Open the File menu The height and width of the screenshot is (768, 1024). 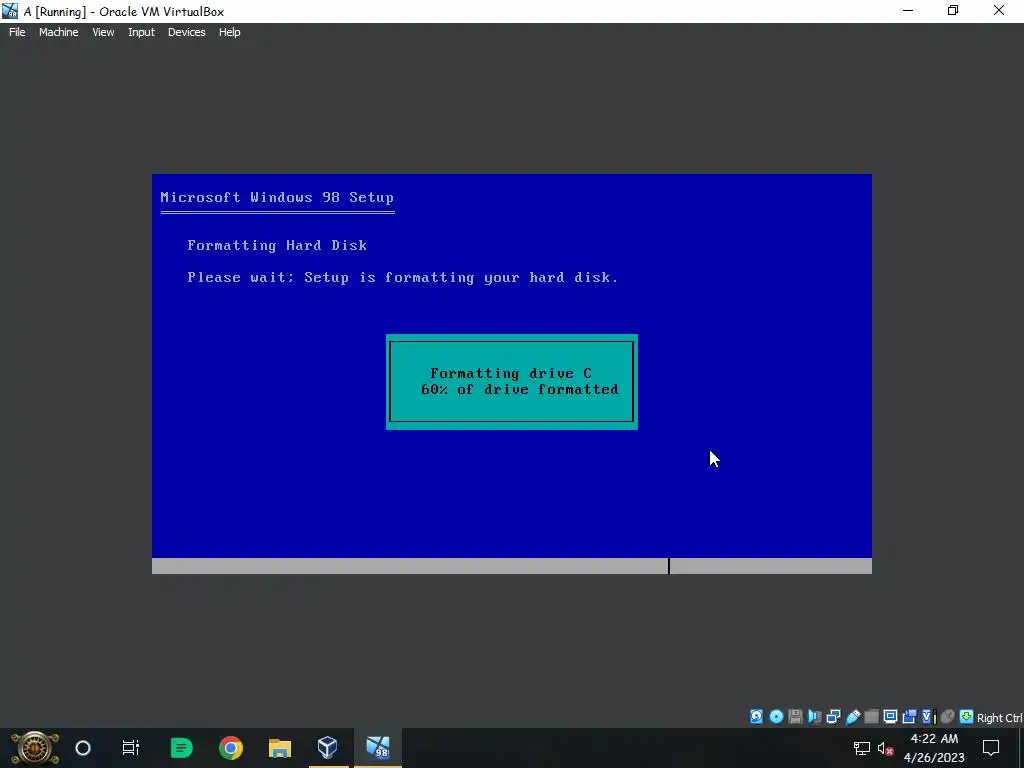coord(17,32)
